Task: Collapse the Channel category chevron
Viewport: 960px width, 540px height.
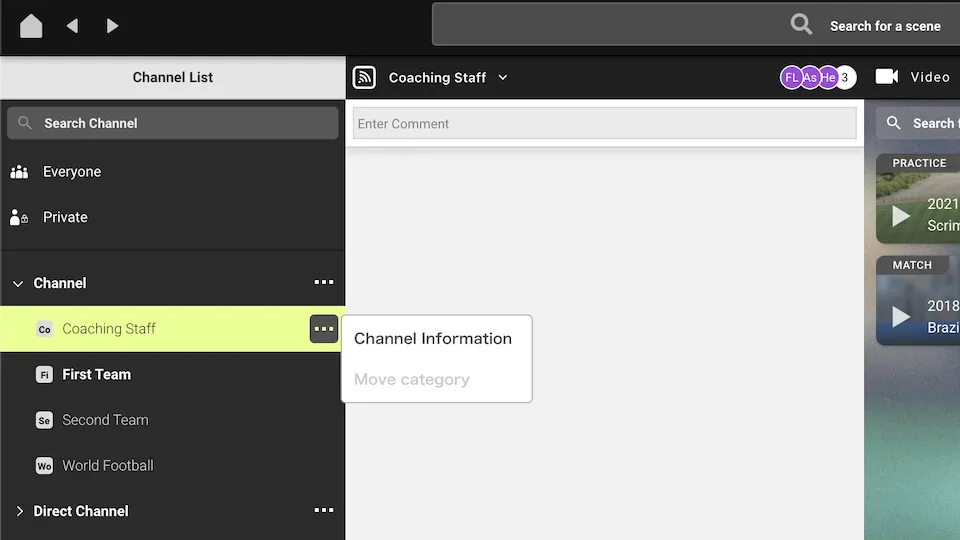Action: (x=18, y=283)
